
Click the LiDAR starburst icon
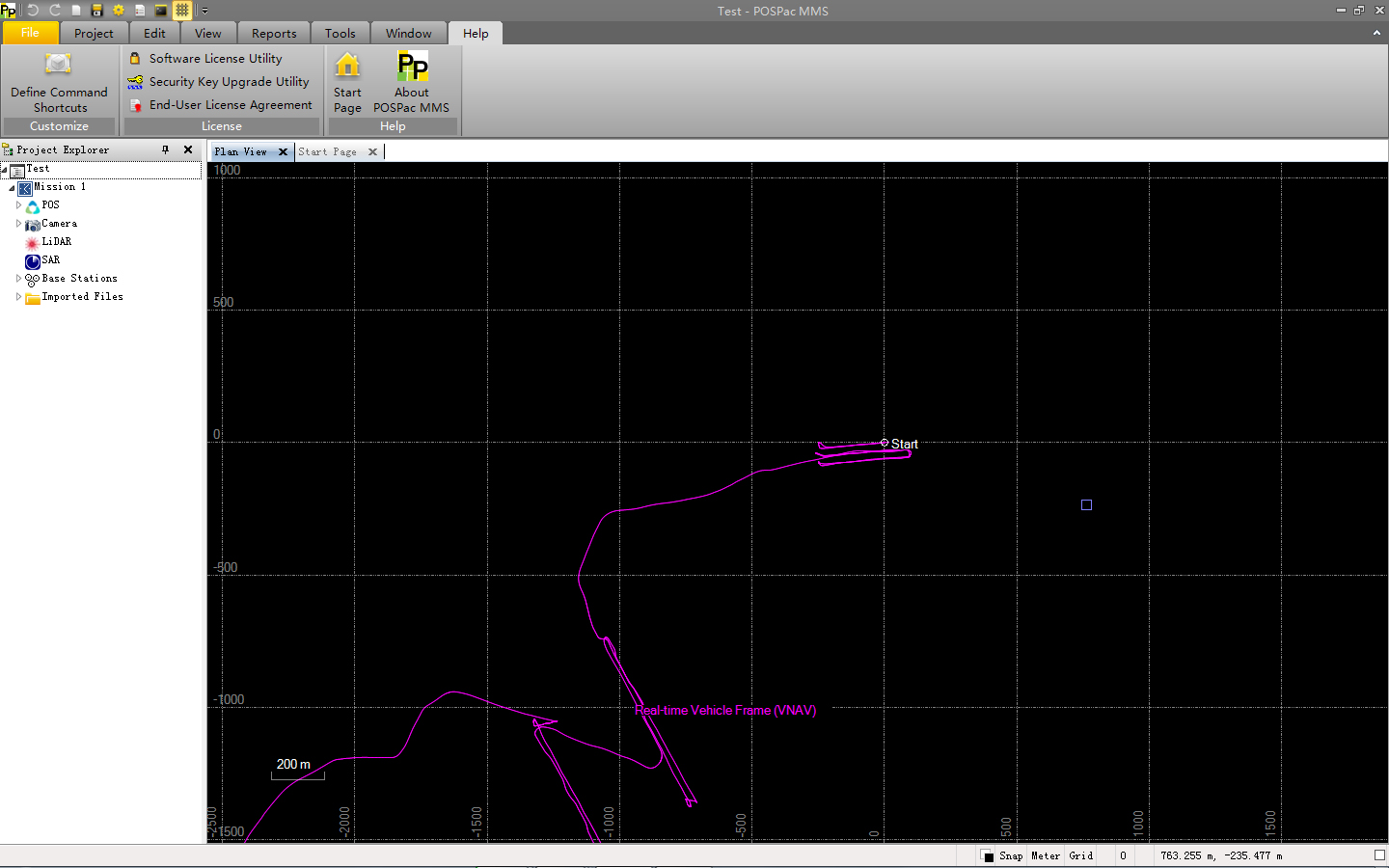pyautogui.click(x=32, y=243)
